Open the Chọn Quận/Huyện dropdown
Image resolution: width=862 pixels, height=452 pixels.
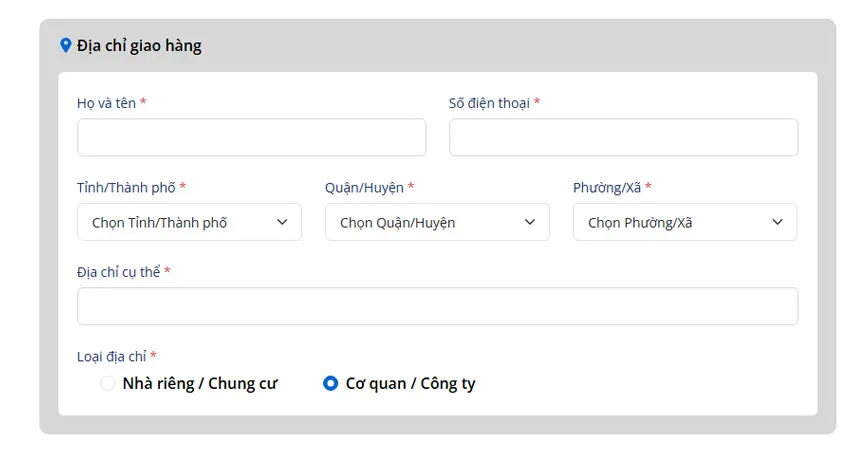click(437, 222)
